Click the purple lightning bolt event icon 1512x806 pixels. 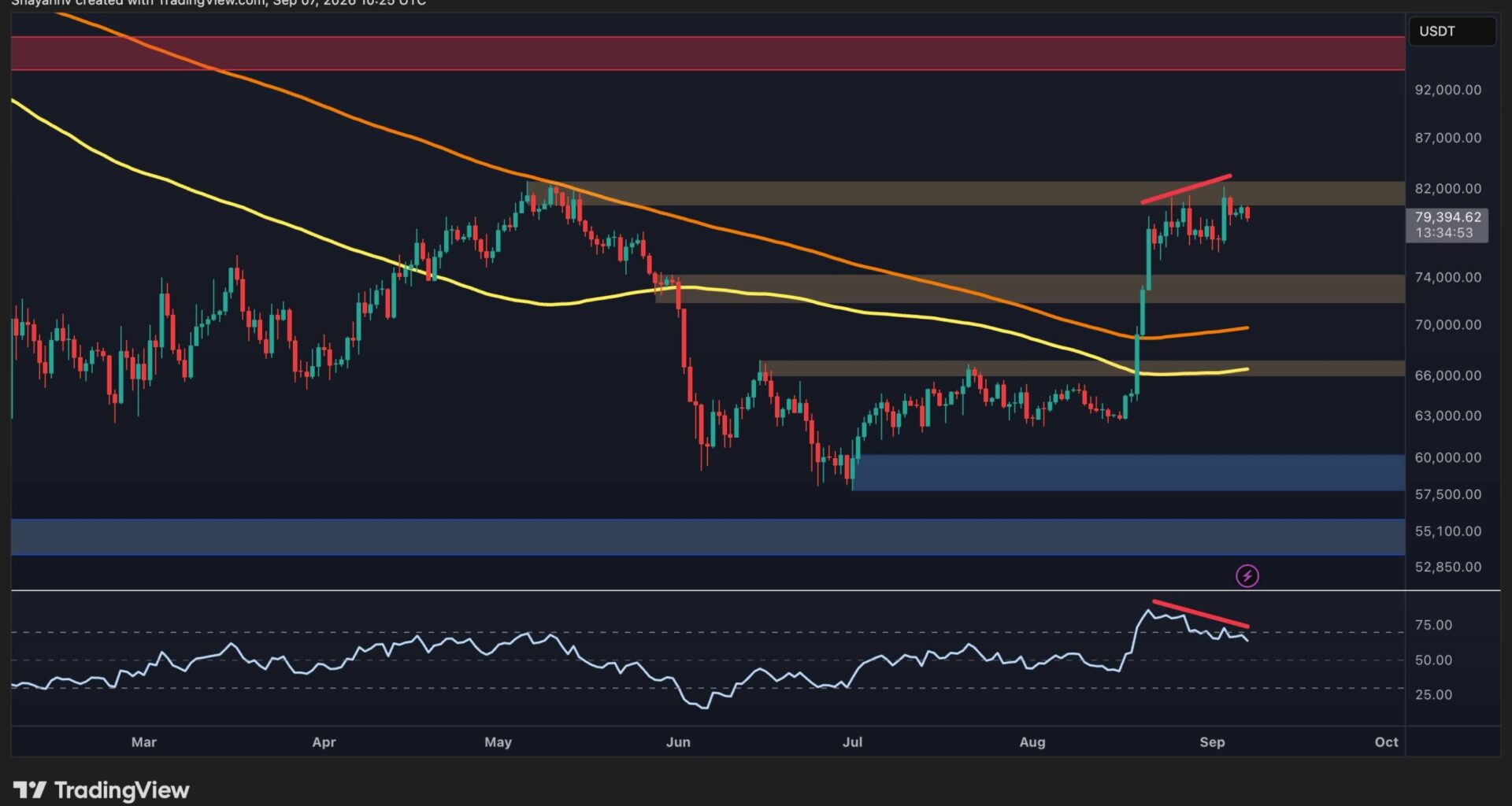(1247, 576)
